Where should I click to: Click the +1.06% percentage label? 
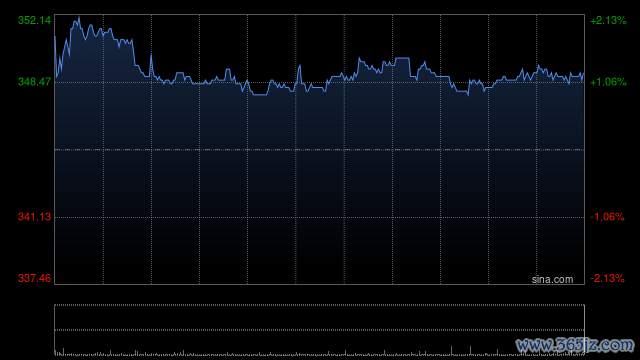[x=608, y=82]
